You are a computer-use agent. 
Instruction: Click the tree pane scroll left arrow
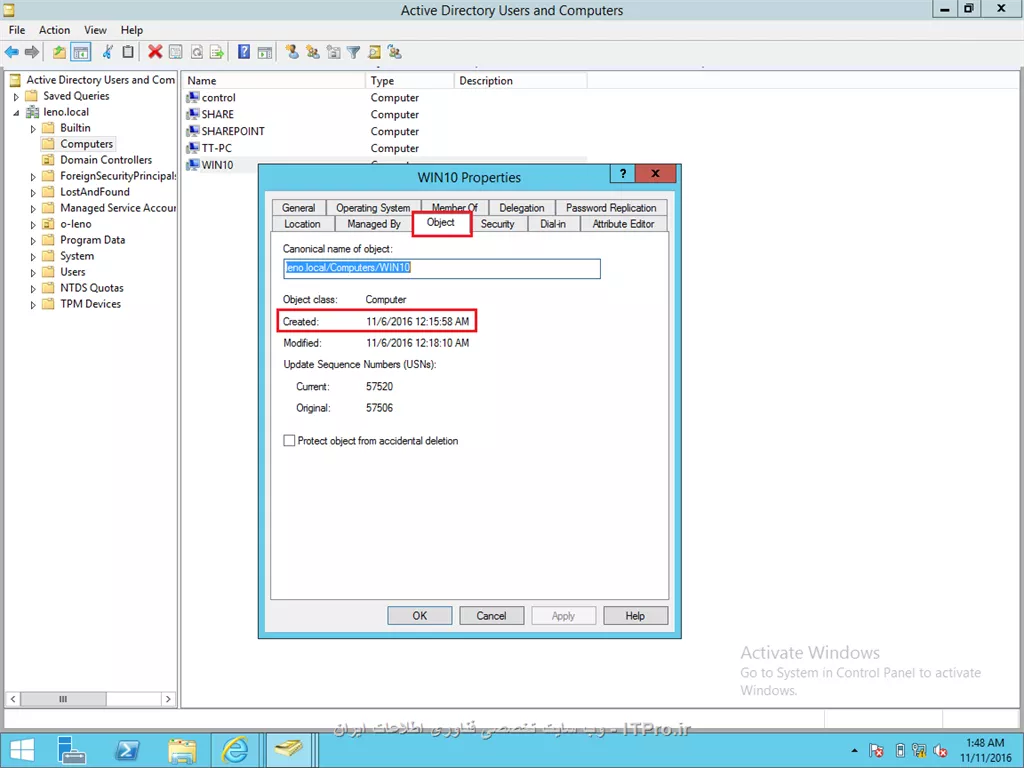[12, 699]
